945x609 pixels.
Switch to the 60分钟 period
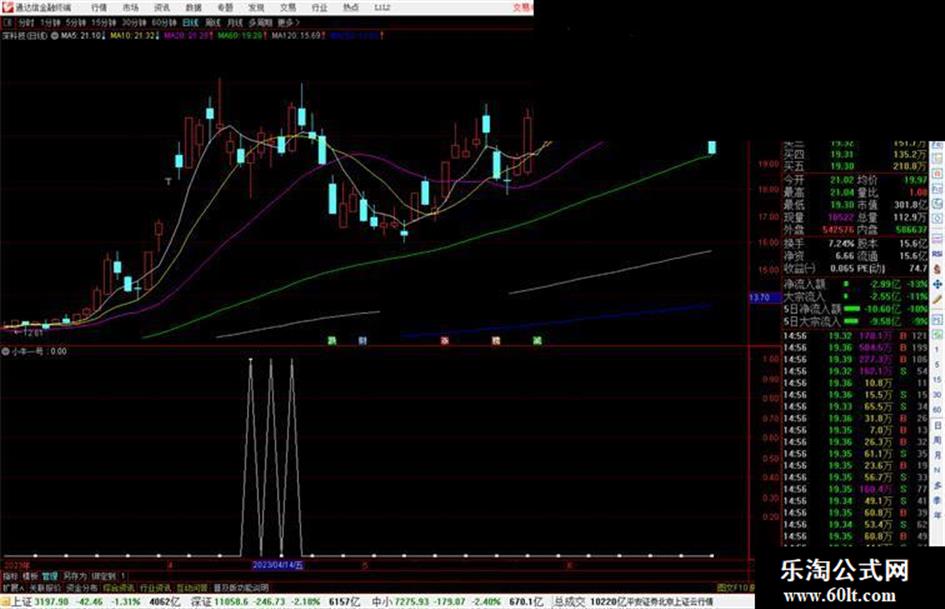[164, 22]
